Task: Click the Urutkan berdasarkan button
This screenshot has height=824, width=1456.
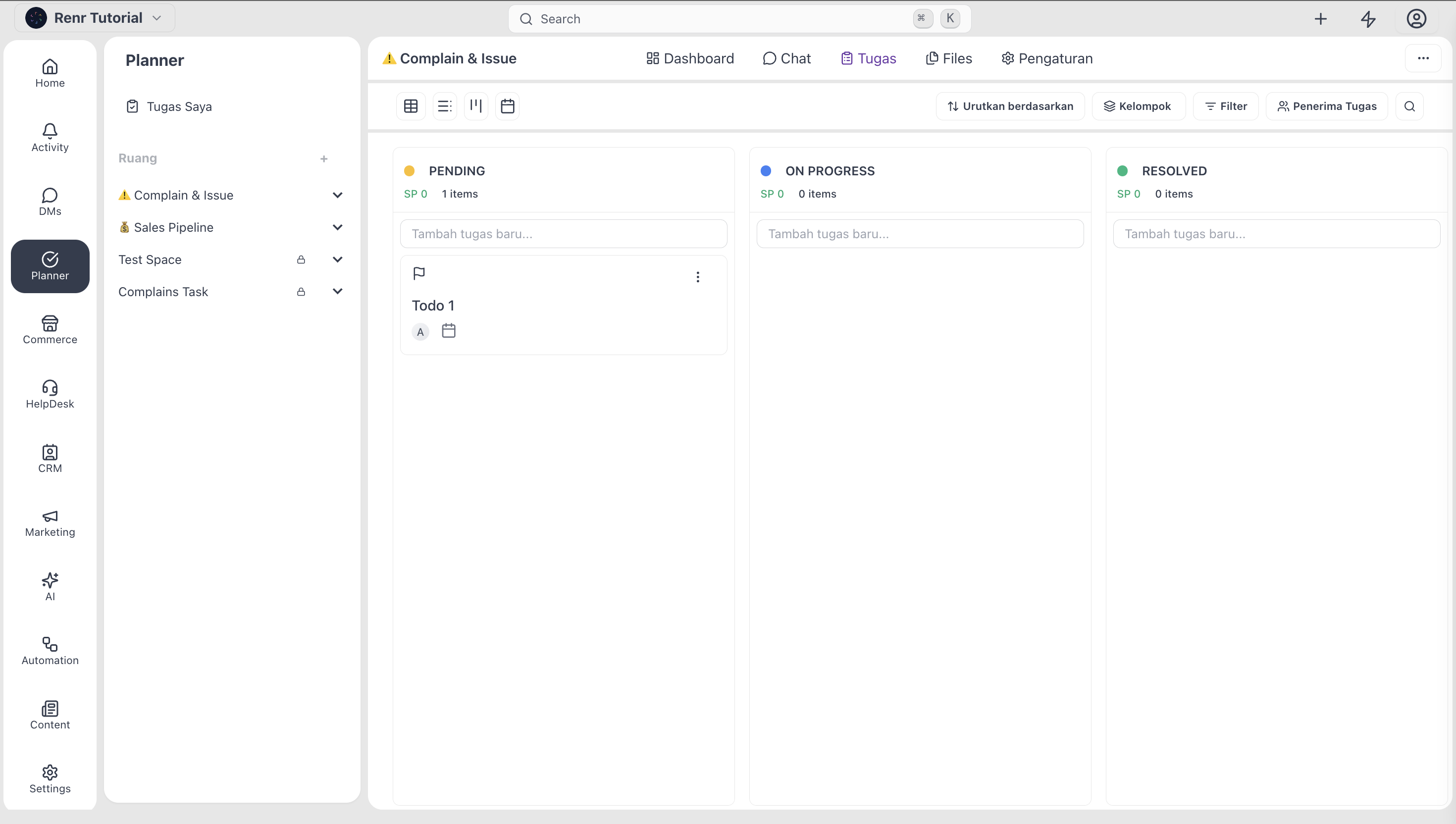Action: (x=1010, y=106)
